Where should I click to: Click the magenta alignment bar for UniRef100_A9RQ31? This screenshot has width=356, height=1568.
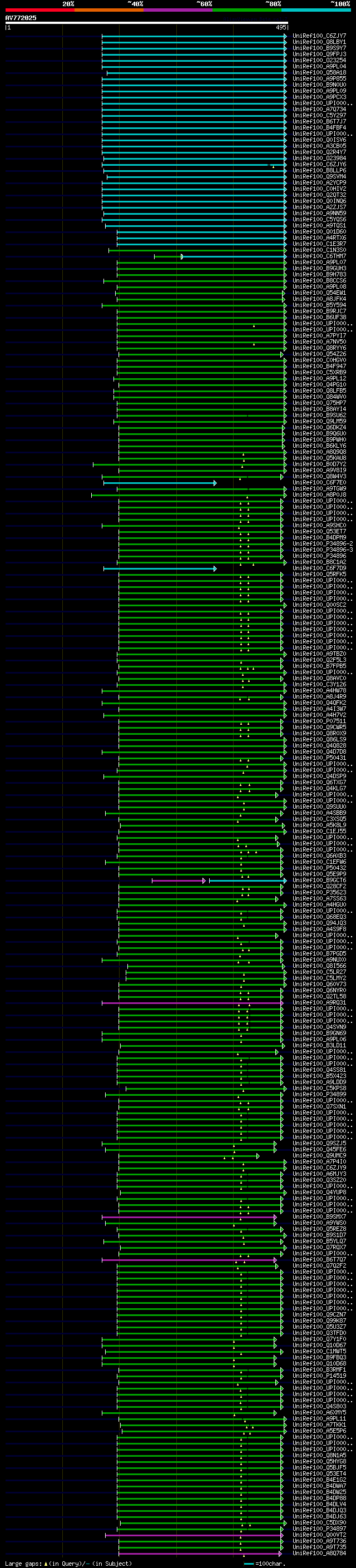pos(192,1003)
